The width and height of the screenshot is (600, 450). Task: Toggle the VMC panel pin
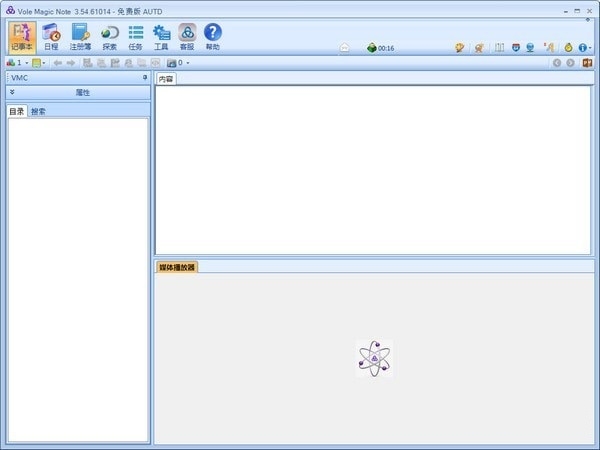[145, 78]
